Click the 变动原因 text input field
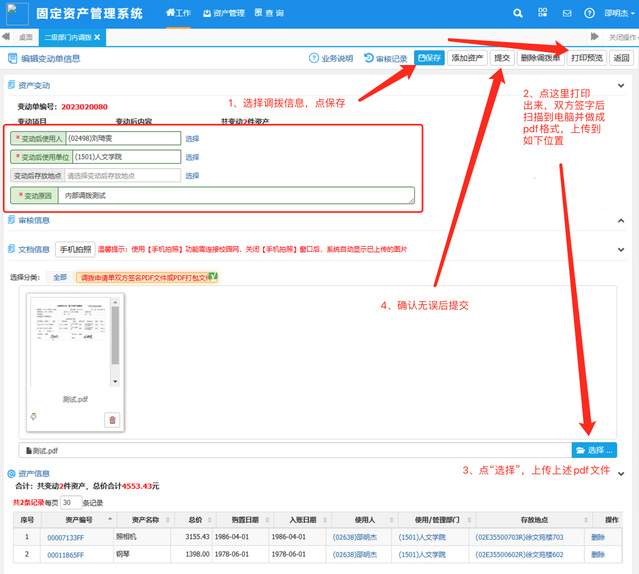The width and height of the screenshot is (639, 574). tap(235, 196)
